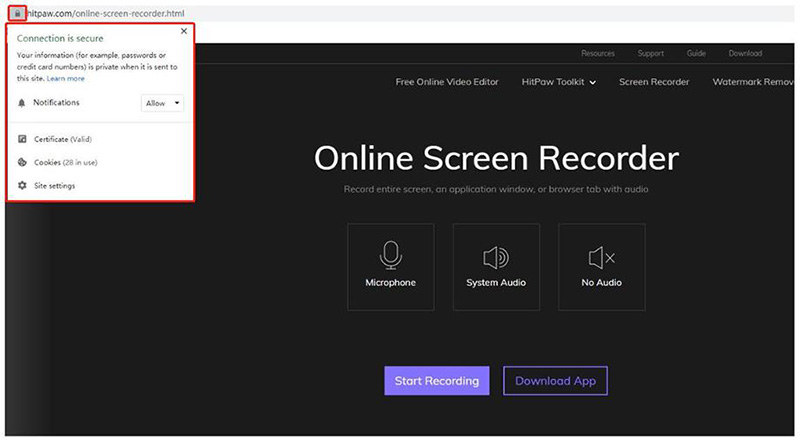
Task: Click the 'Connection is secure' heading
Action: pyautogui.click(x=60, y=38)
